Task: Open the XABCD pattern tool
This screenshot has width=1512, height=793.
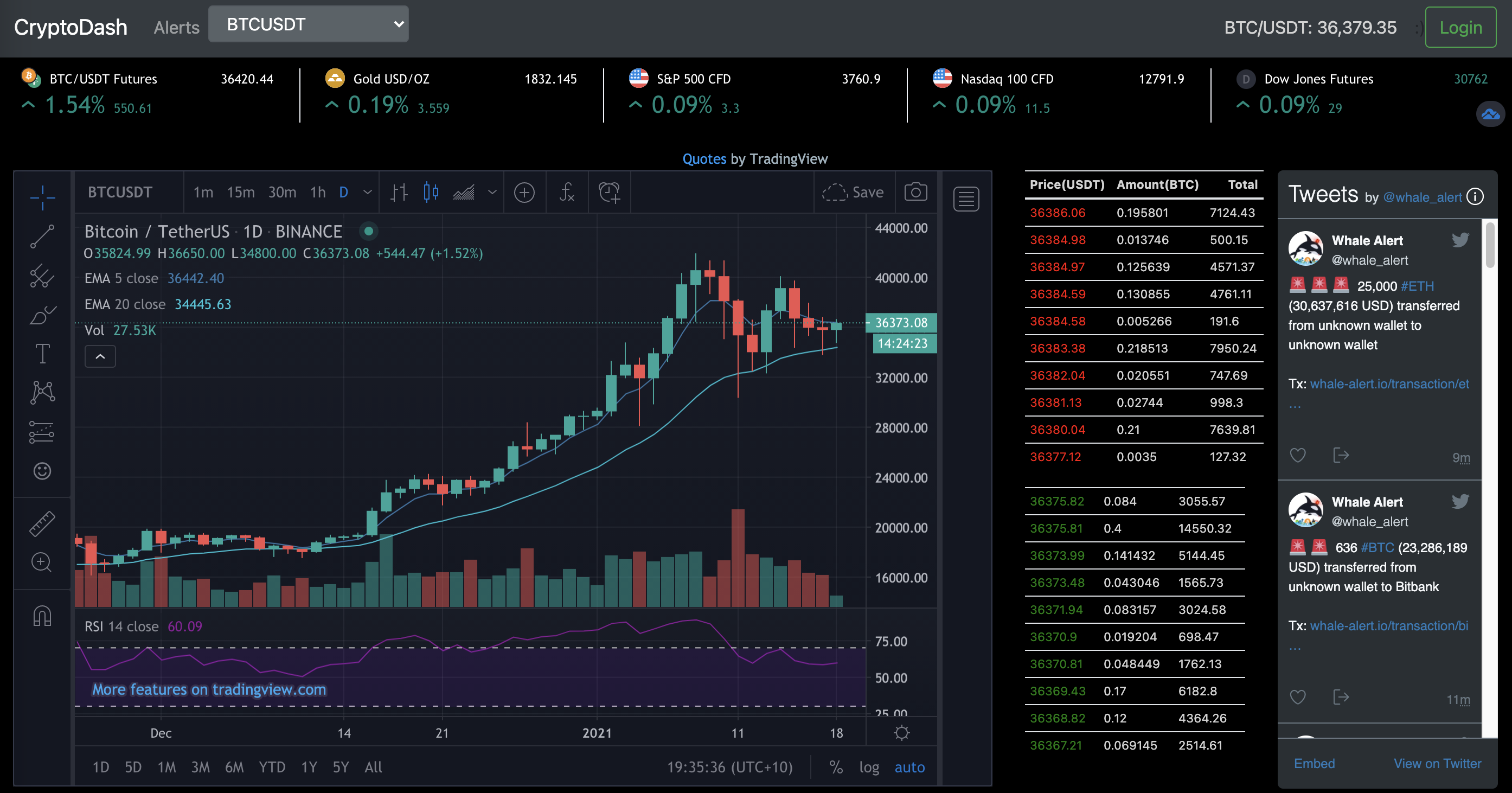Action: coord(42,392)
